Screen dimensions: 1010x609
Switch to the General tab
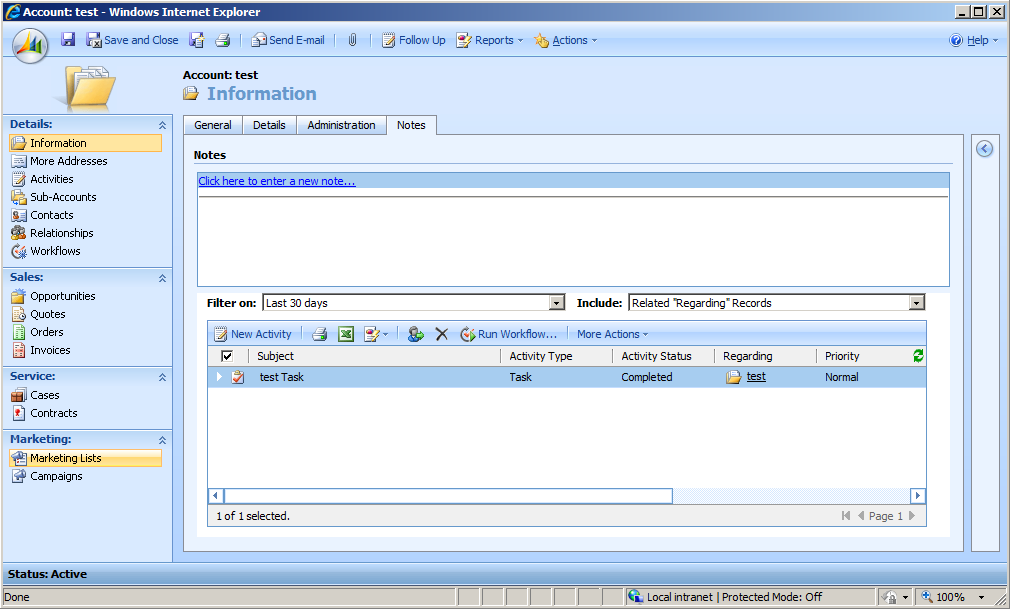click(213, 125)
